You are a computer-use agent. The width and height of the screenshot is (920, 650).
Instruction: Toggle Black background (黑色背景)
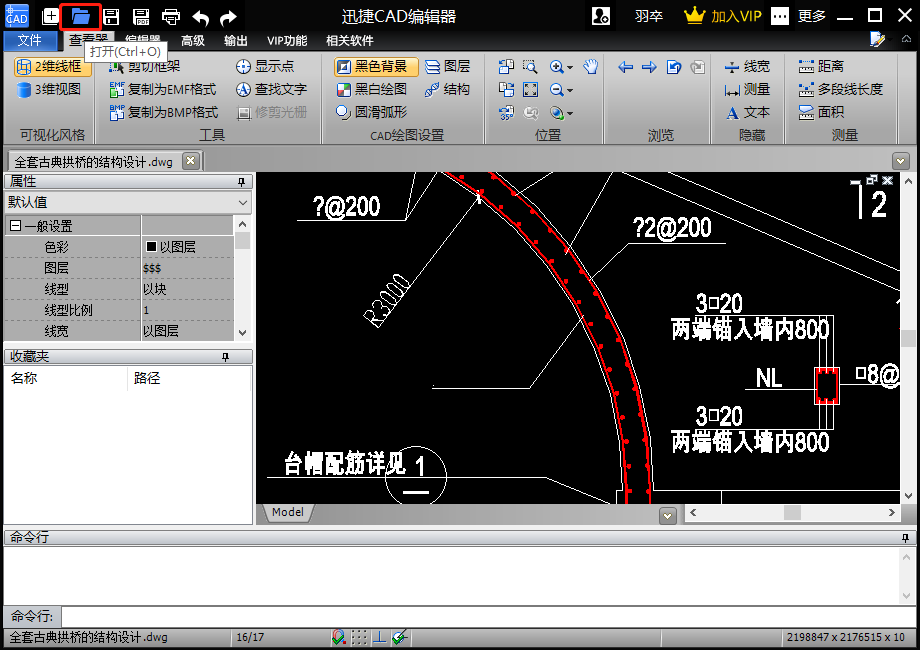pyautogui.click(x=376, y=66)
